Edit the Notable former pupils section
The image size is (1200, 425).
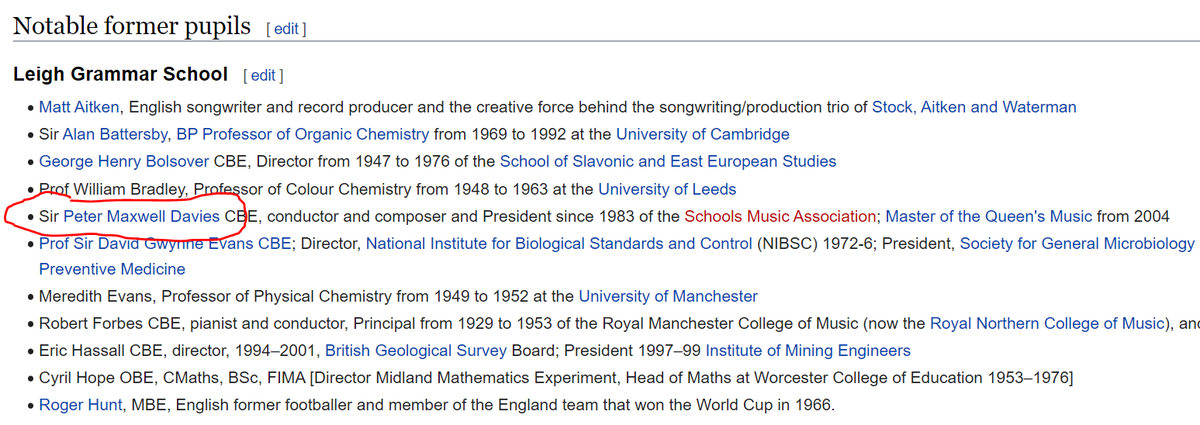[285, 29]
